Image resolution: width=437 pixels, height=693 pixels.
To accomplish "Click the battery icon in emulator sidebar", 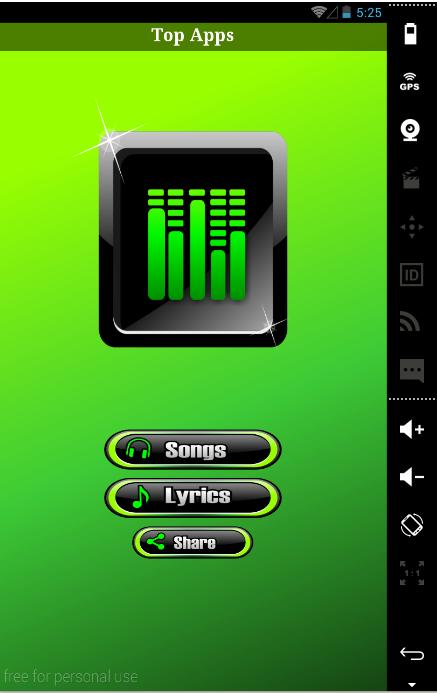I will pyautogui.click(x=411, y=34).
